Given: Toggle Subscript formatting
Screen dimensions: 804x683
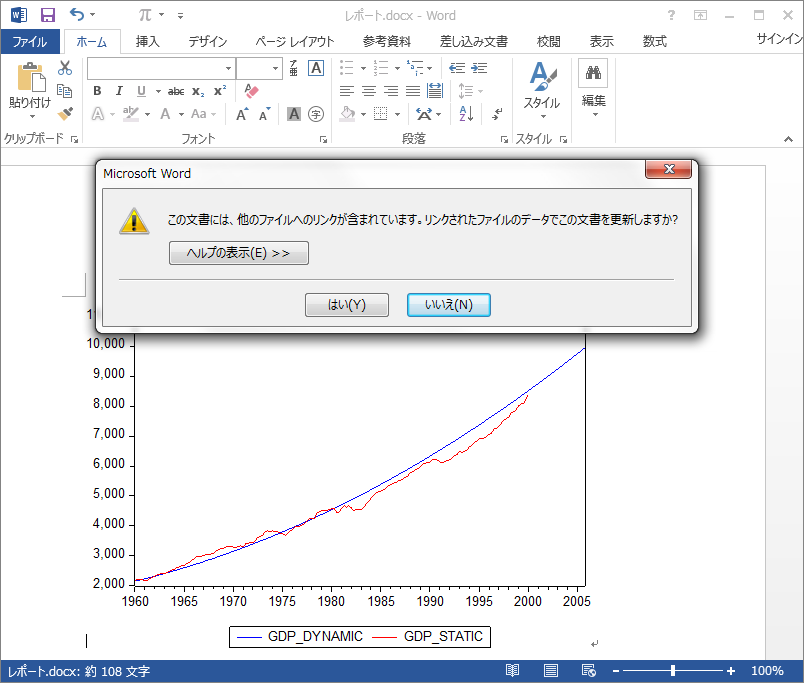Looking at the screenshot, I should [x=198, y=91].
